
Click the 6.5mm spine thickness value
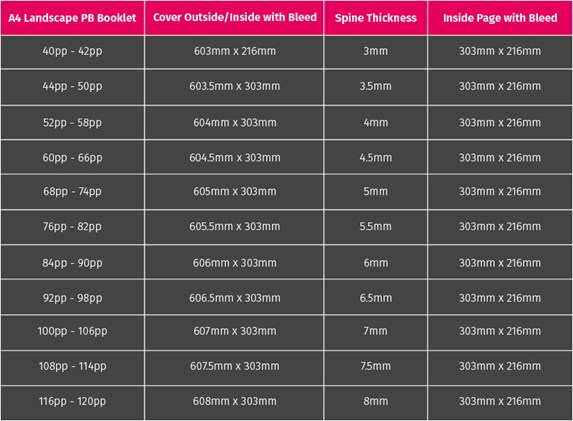(x=376, y=298)
